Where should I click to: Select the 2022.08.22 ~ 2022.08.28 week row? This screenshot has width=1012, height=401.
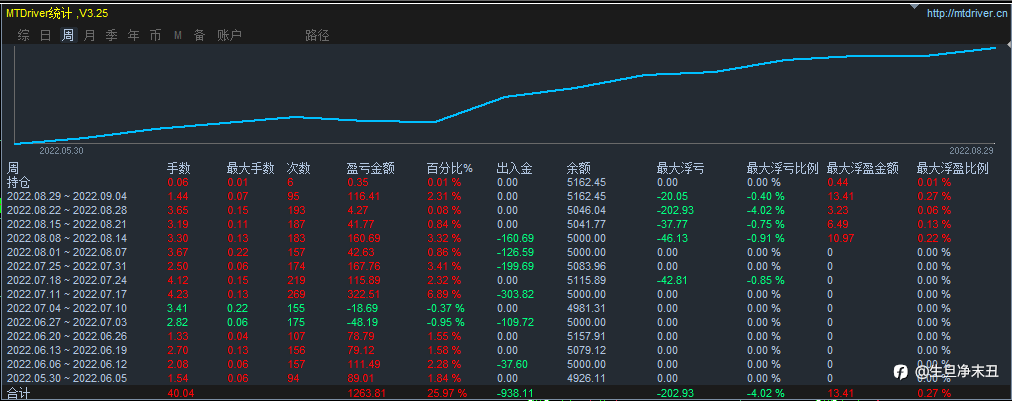click(x=506, y=210)
